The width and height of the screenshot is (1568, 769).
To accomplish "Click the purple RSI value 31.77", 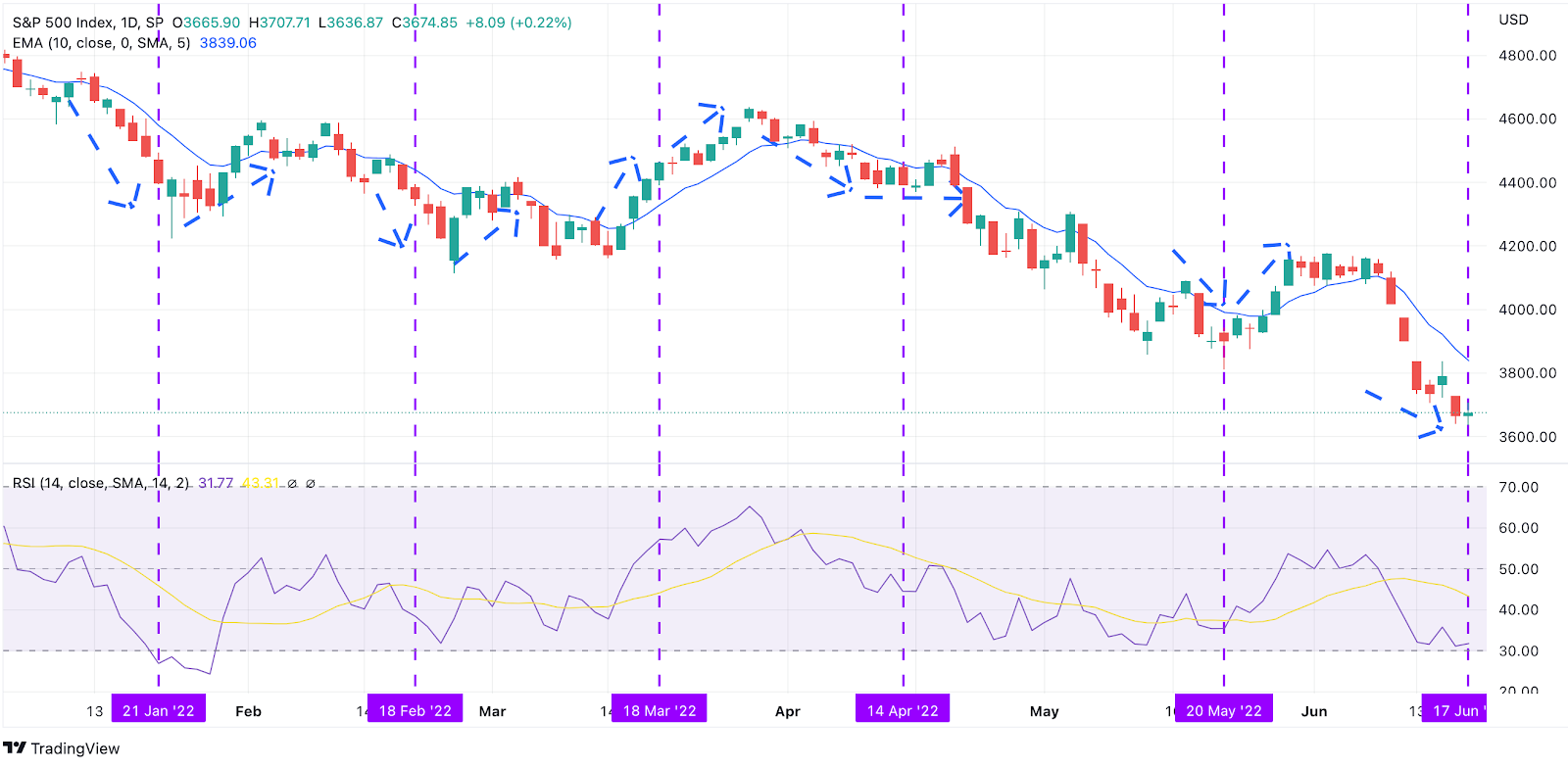I will click(x=216, y=483).
